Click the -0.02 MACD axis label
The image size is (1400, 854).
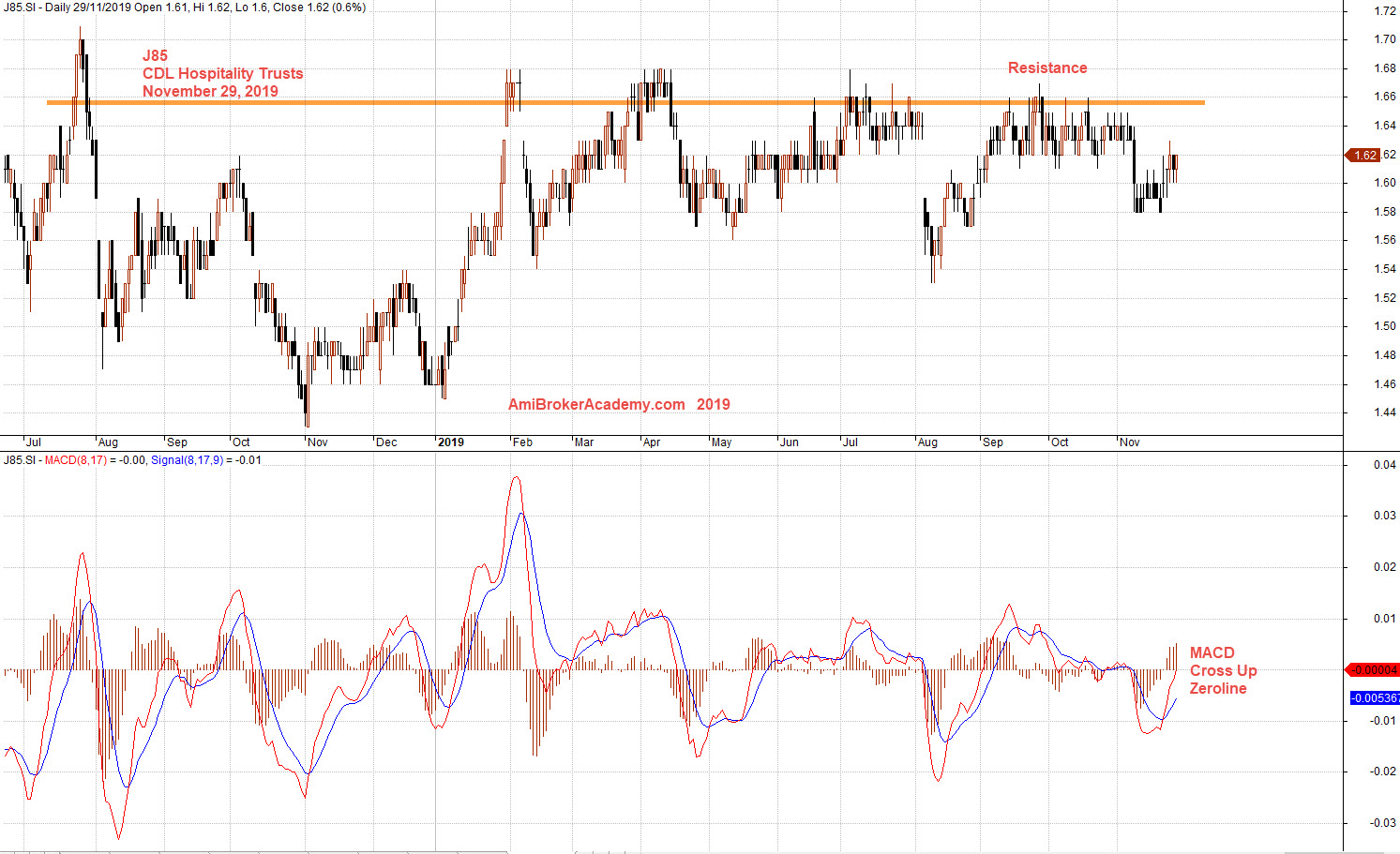[x=1382, y=772]
